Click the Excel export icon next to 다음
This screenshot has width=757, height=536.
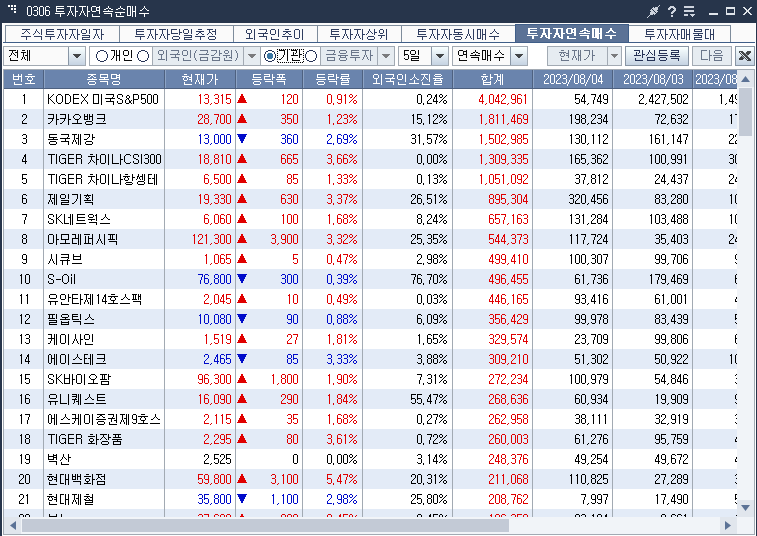(x=744, y=56)
